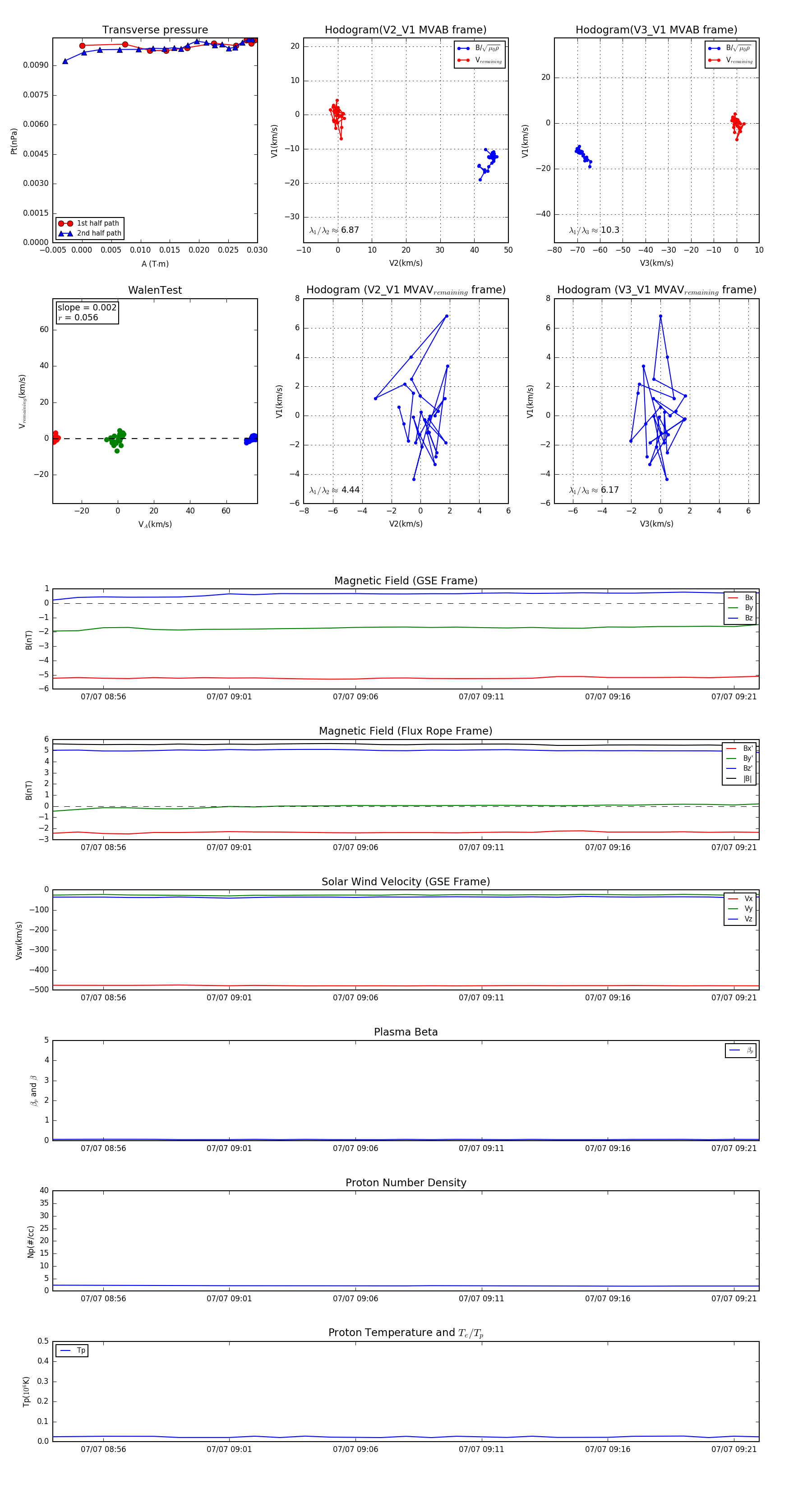Select the Bz' legend entry

740,768
